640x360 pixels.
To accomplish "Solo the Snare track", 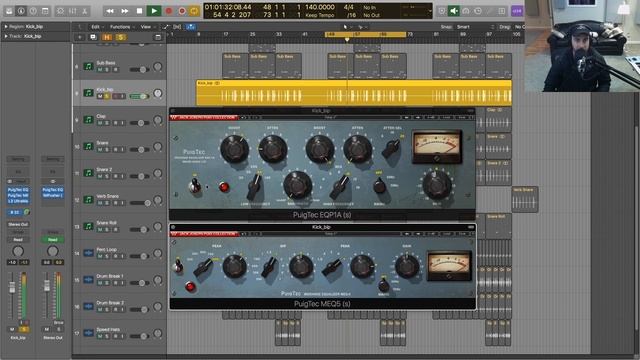I will (107, 150).
